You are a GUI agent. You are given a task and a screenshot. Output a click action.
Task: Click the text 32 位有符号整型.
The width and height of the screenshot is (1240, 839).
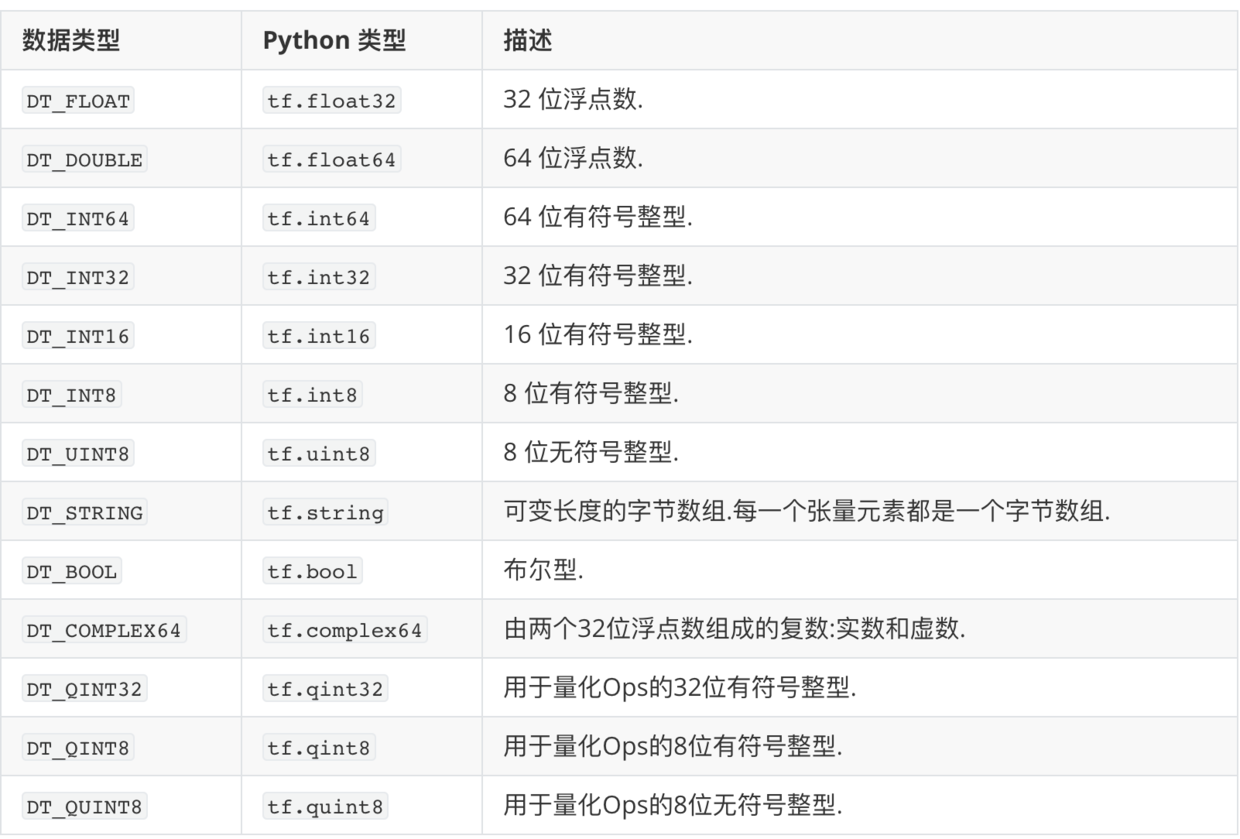tap(598, 278)
